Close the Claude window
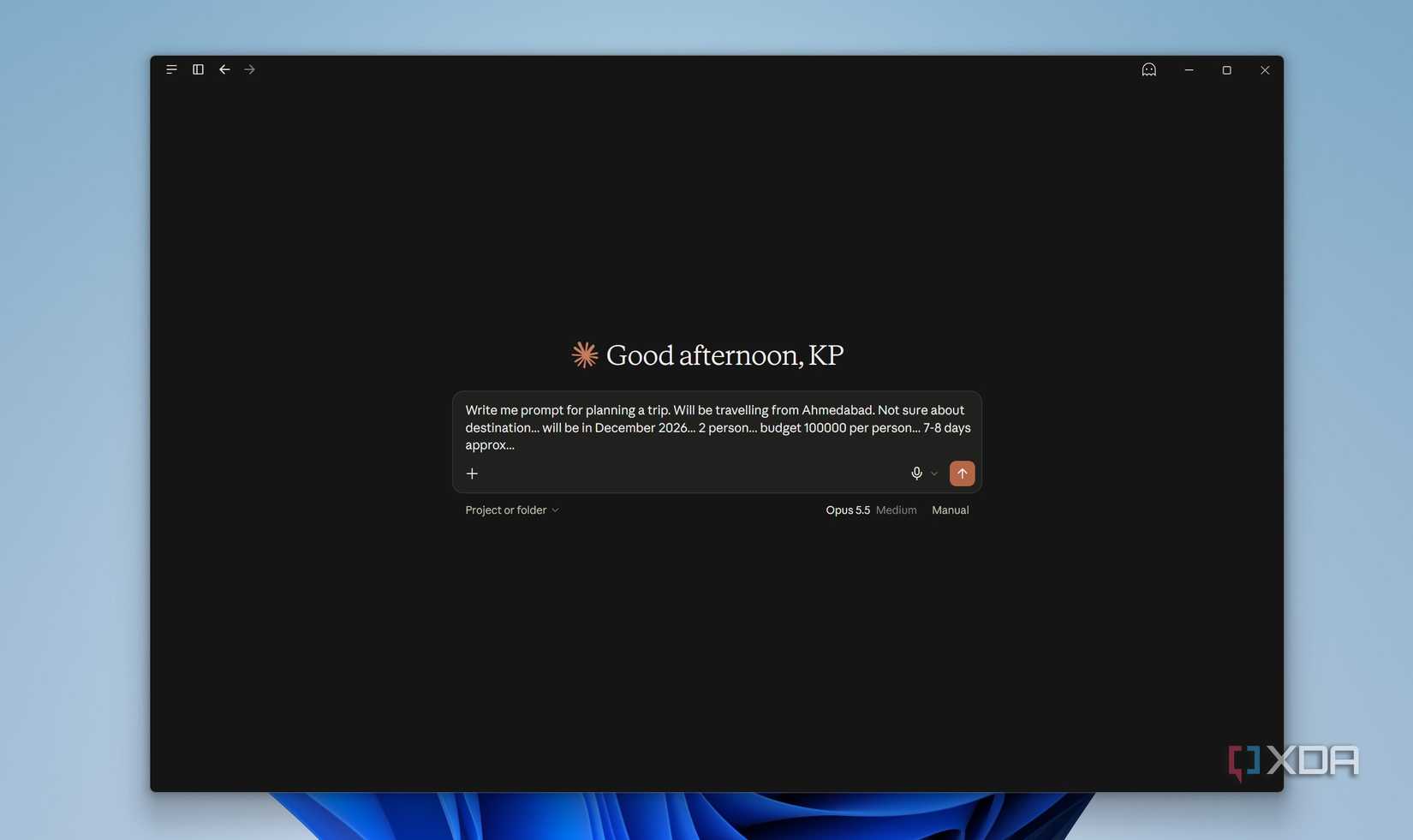Image resolution: width=1413 pixels, height=840 pixels. 1265,70
